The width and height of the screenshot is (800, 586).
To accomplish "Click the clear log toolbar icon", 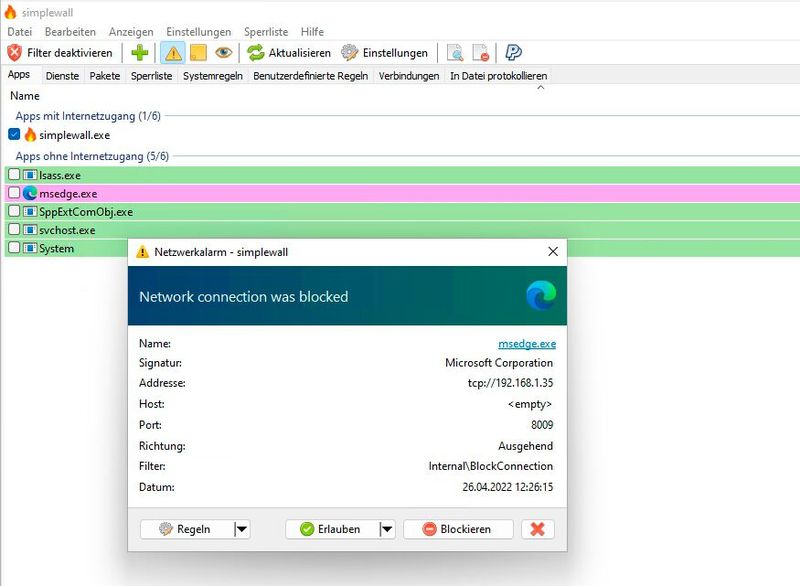I will click(481, 53).
